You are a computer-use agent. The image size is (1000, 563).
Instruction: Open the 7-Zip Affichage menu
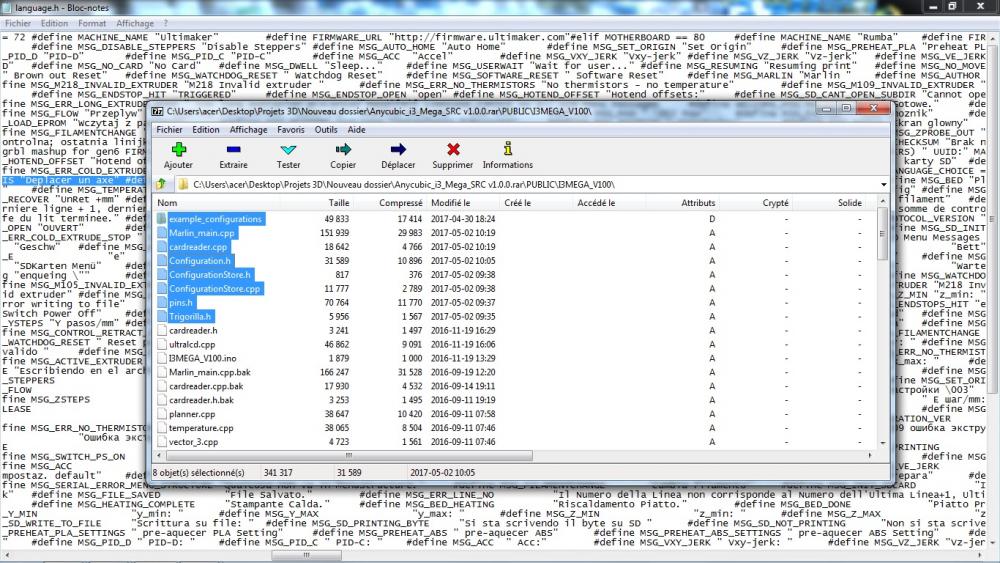249,129
